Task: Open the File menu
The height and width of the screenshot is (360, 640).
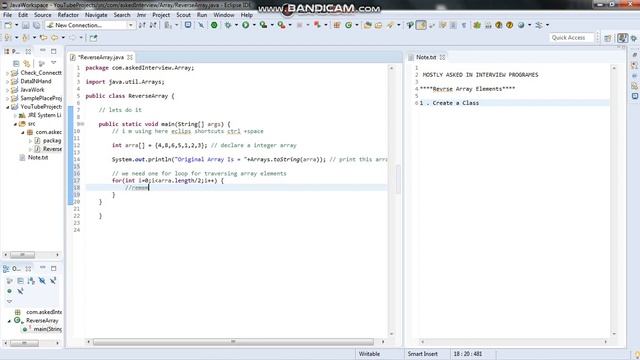Action: [x=7, y=15]
